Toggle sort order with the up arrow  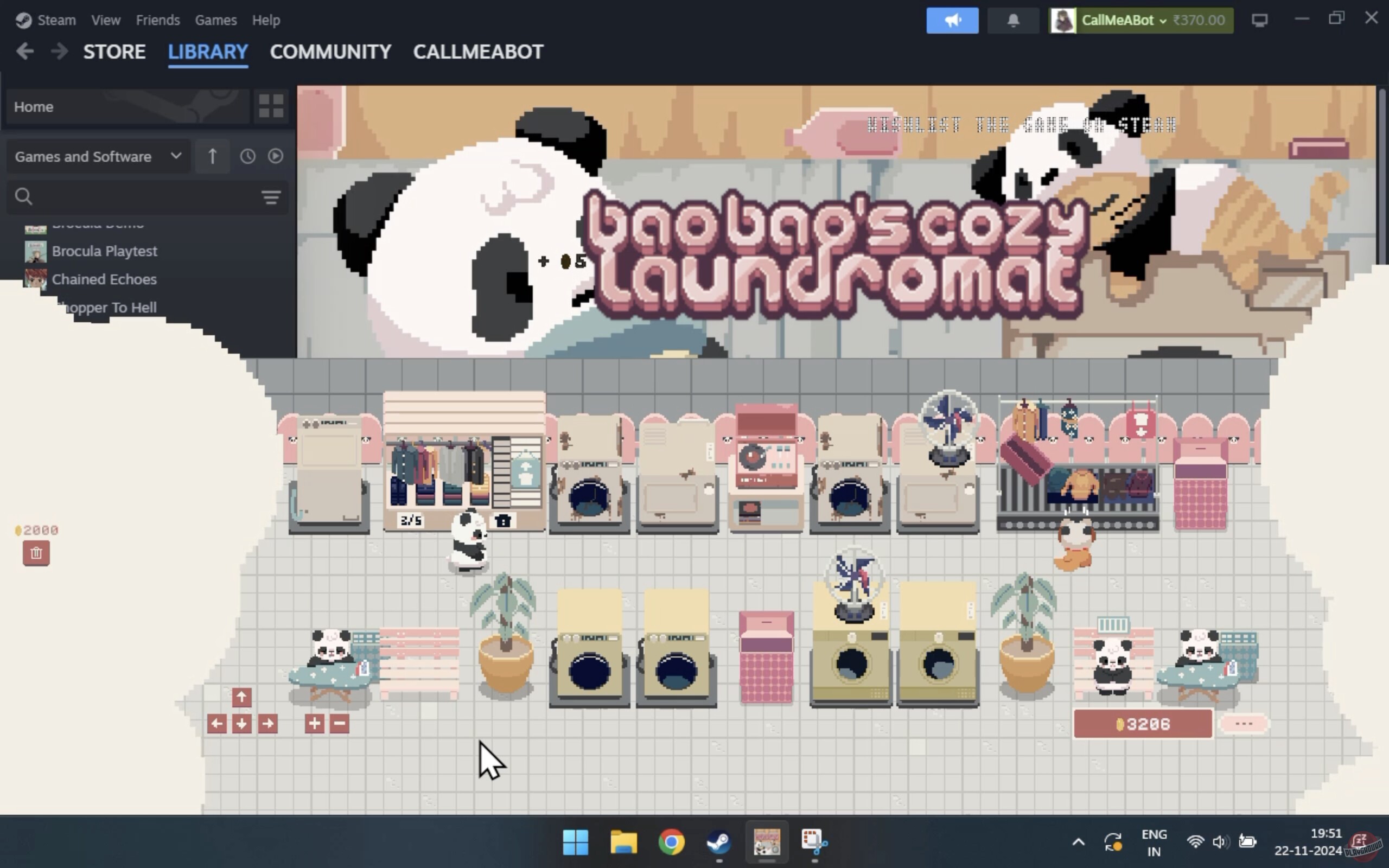tap(212, 156)
